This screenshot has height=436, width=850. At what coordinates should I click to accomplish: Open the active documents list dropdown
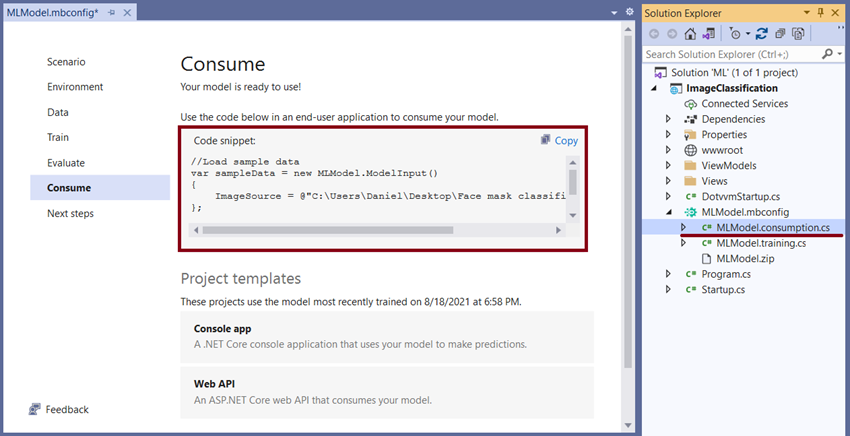click(x=614, y=12)
